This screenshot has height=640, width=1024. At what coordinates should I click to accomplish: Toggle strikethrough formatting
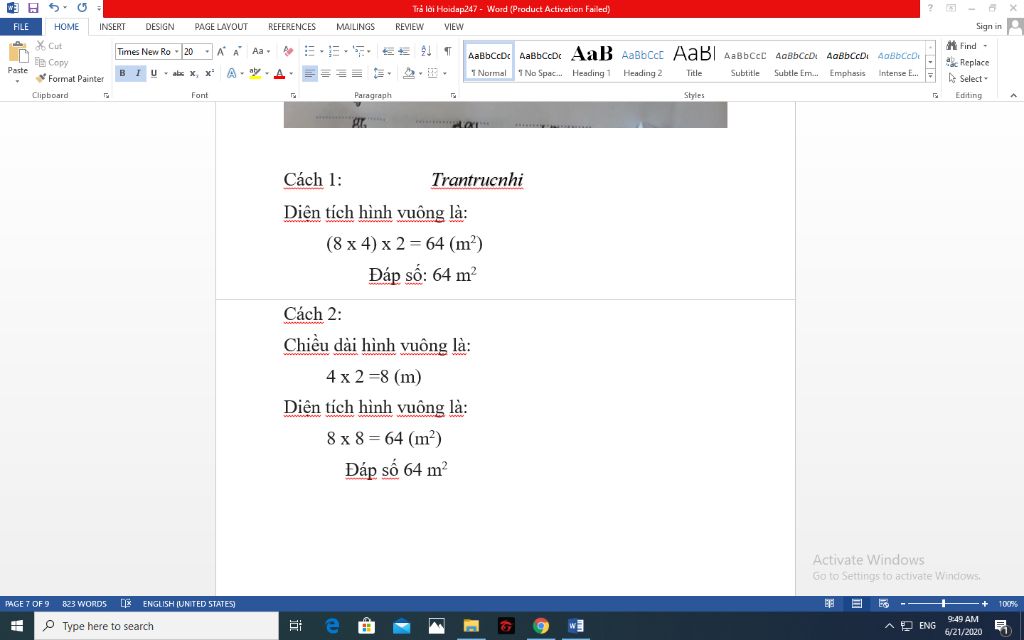tap(178, 73)
